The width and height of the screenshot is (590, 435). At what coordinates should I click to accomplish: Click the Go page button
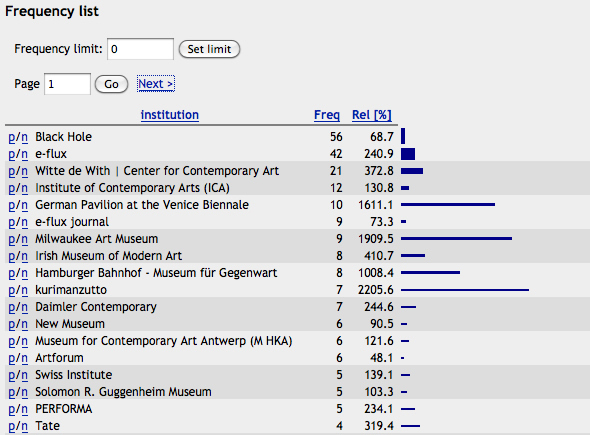(111, 84)
